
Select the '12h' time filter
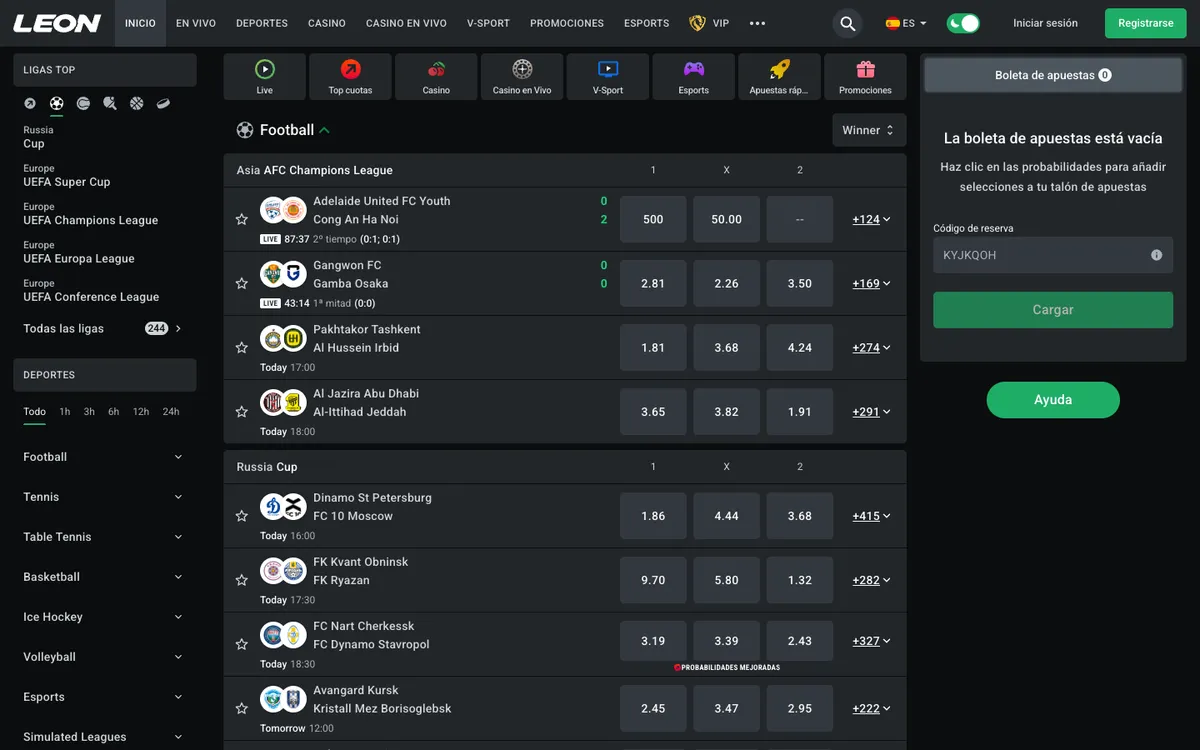point(141,411)
